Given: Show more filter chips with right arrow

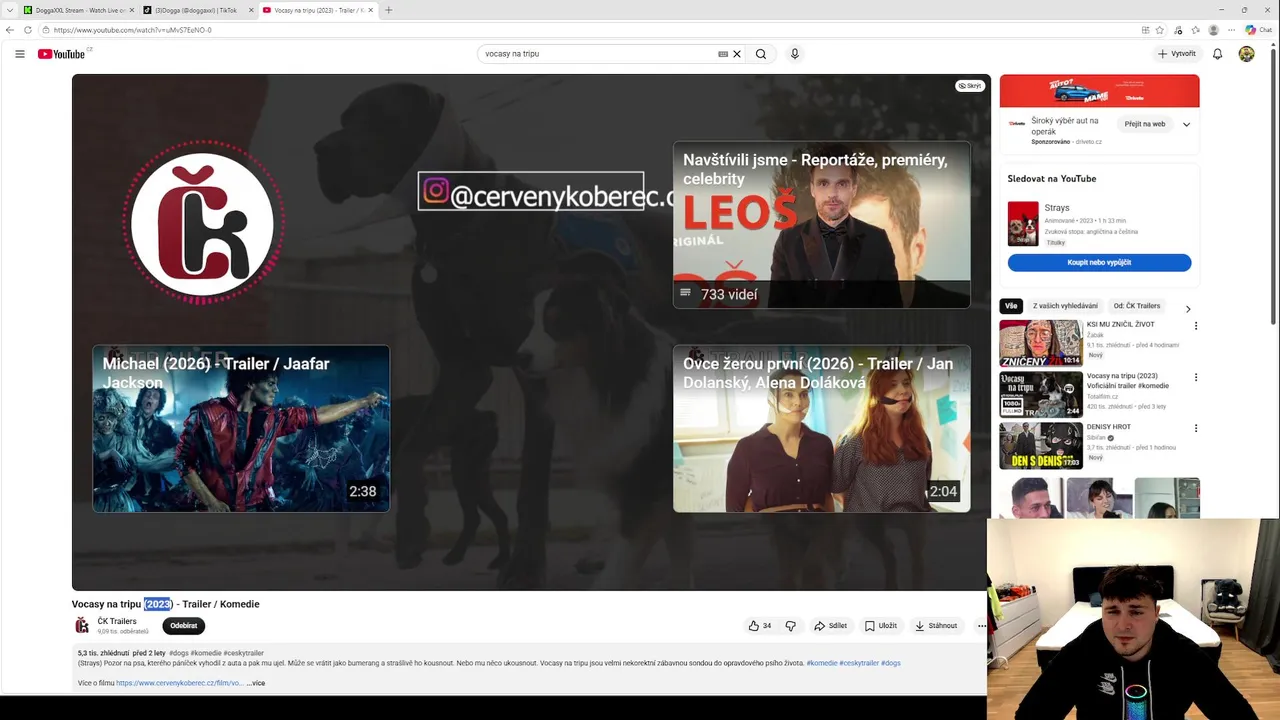Looking at the screenshot, I should pos(1188,308).
